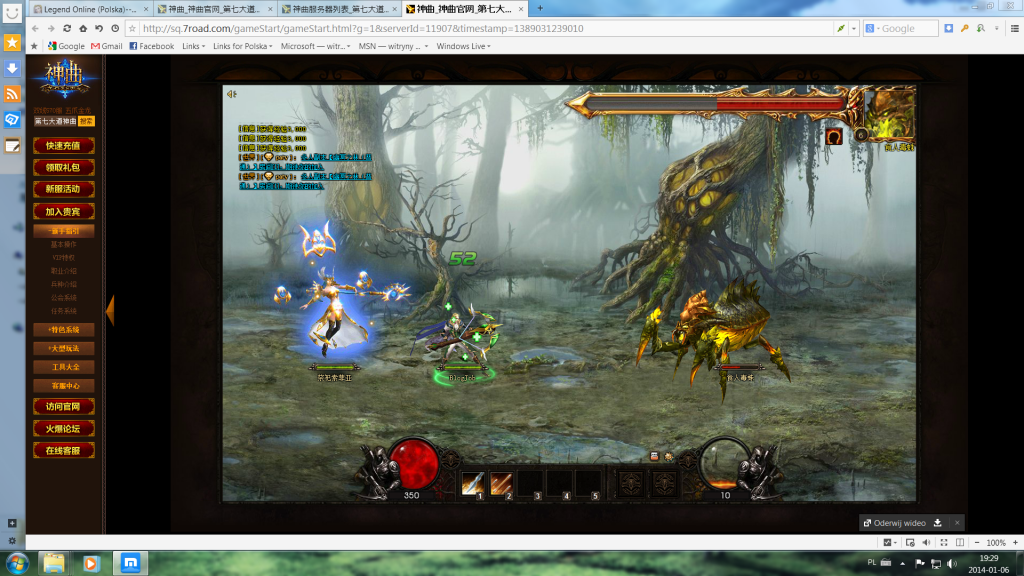This screenshot has height=576, width=1024.
Task: Zoom out with the minus button
Action: coord(977,543)
